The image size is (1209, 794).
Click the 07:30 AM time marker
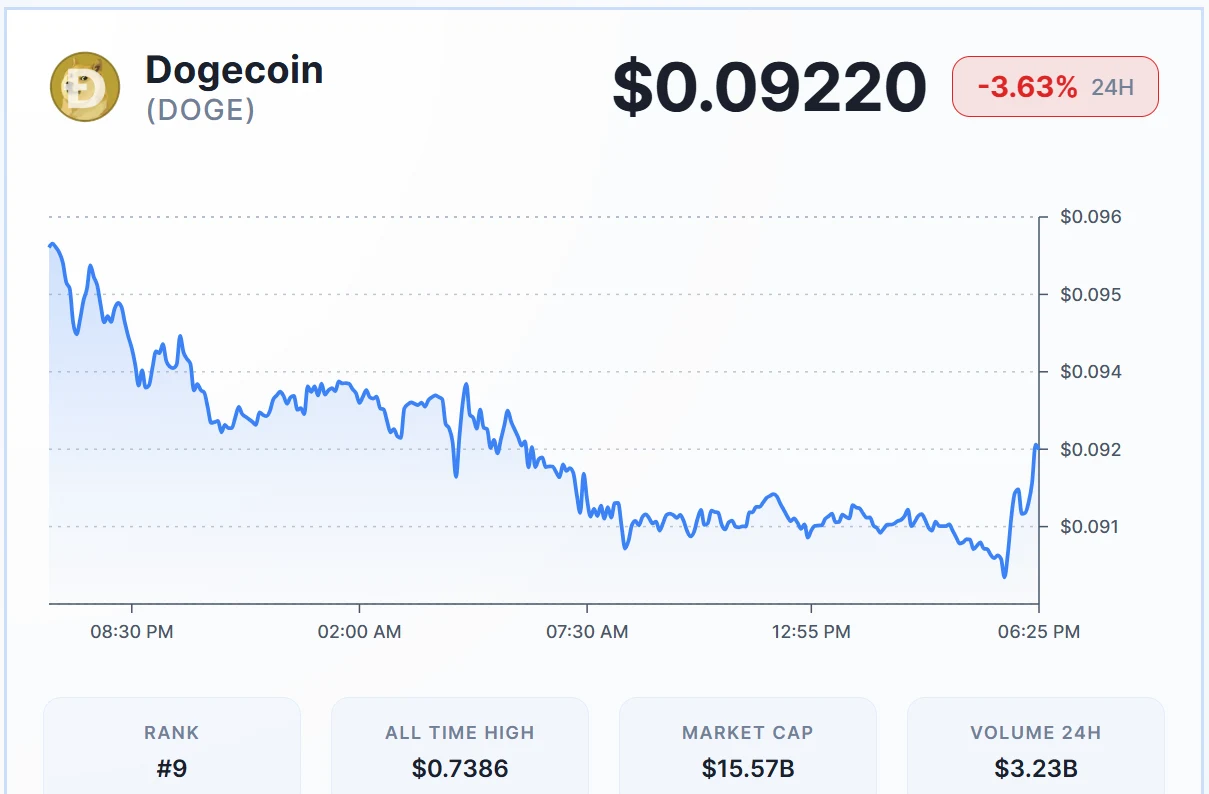587,631
